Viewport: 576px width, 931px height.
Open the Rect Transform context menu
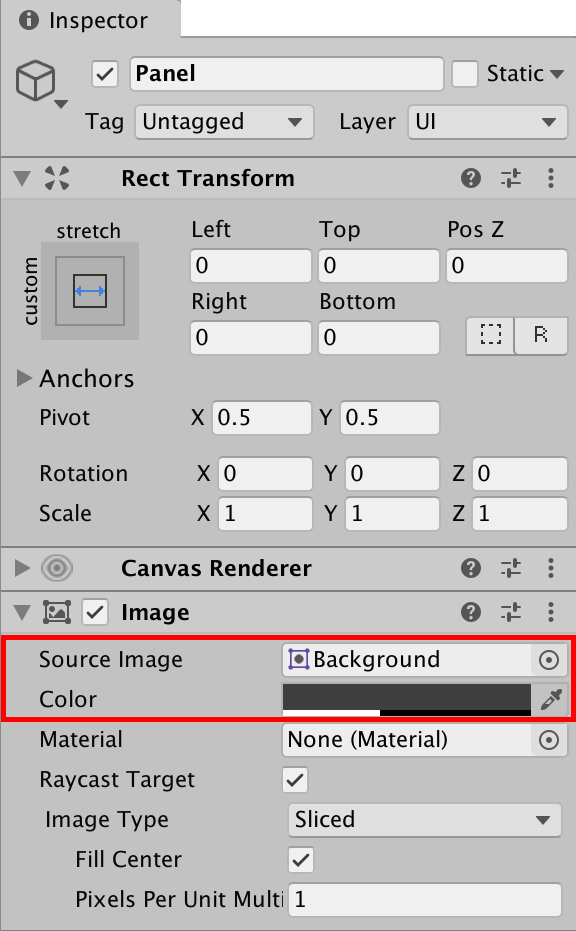pyautogui.click(x=551, y=178)
